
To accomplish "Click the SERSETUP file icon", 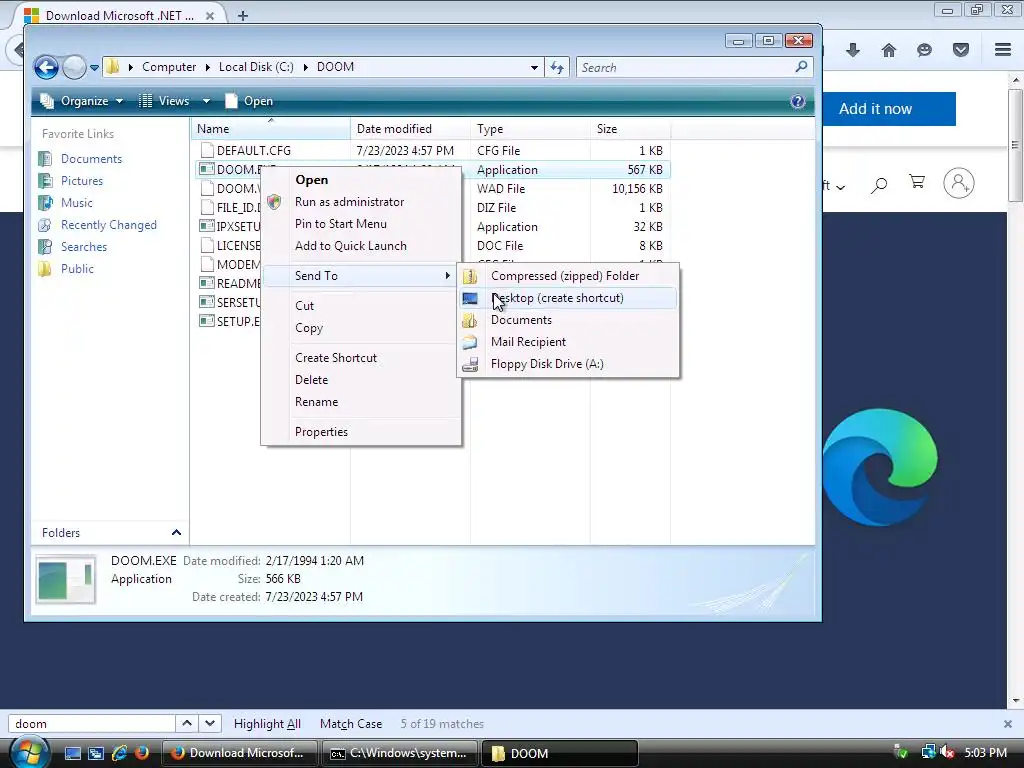I will coord(207,302).
